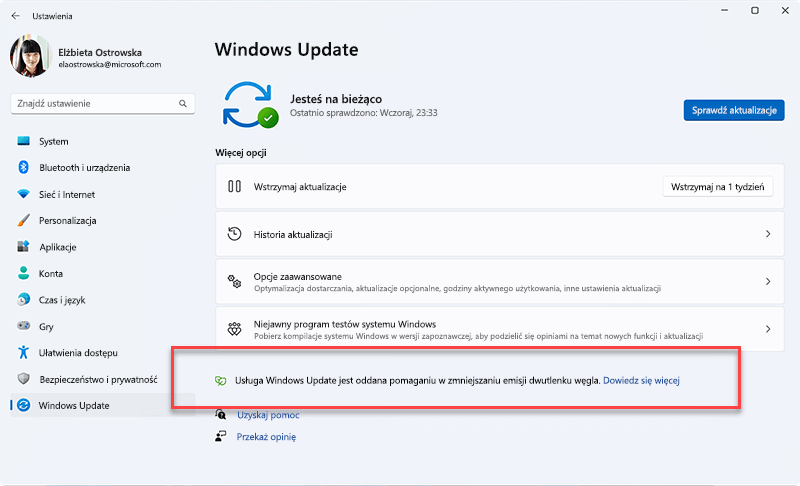
Task: Expand Opcje zaawansowane via its chevron
Action: [768, 282]
